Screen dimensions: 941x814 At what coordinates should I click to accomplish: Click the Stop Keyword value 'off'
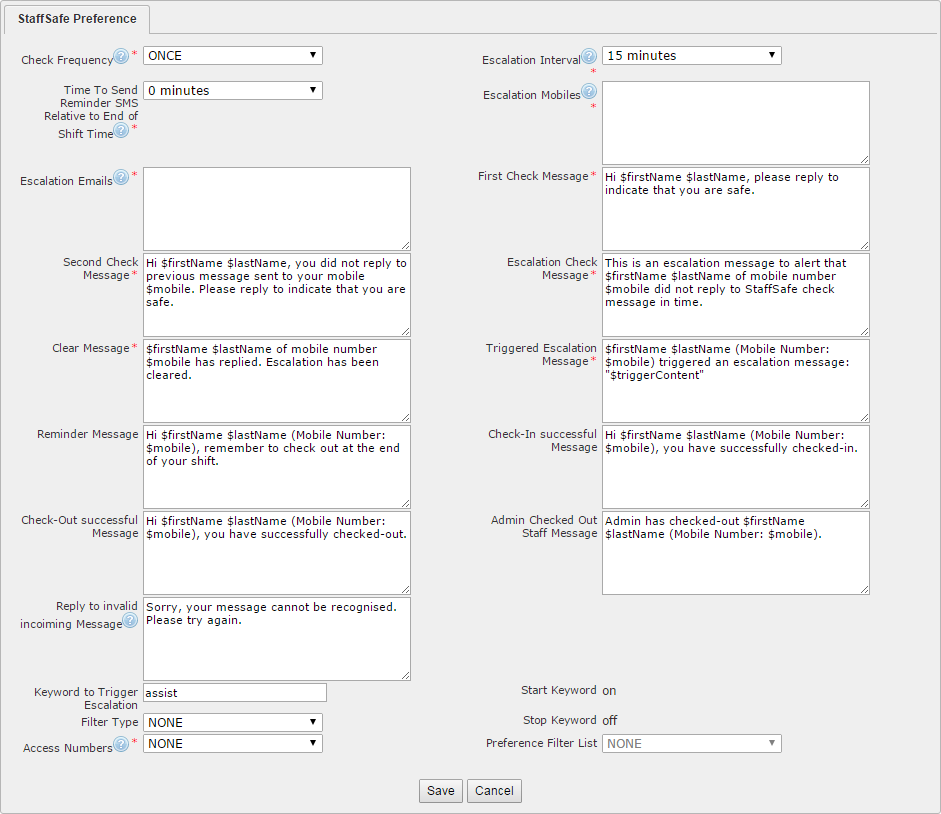610,720
